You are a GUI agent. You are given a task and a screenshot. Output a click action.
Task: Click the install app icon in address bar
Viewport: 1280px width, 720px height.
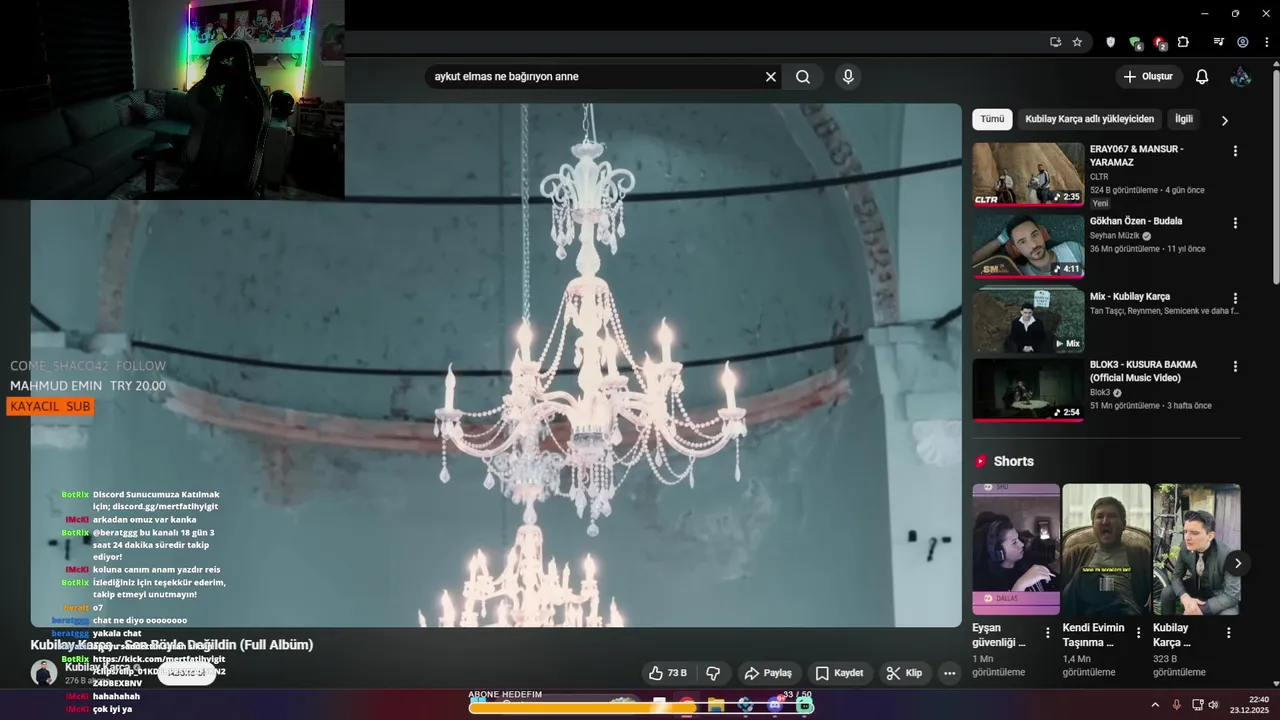[x=1055, y=42]
